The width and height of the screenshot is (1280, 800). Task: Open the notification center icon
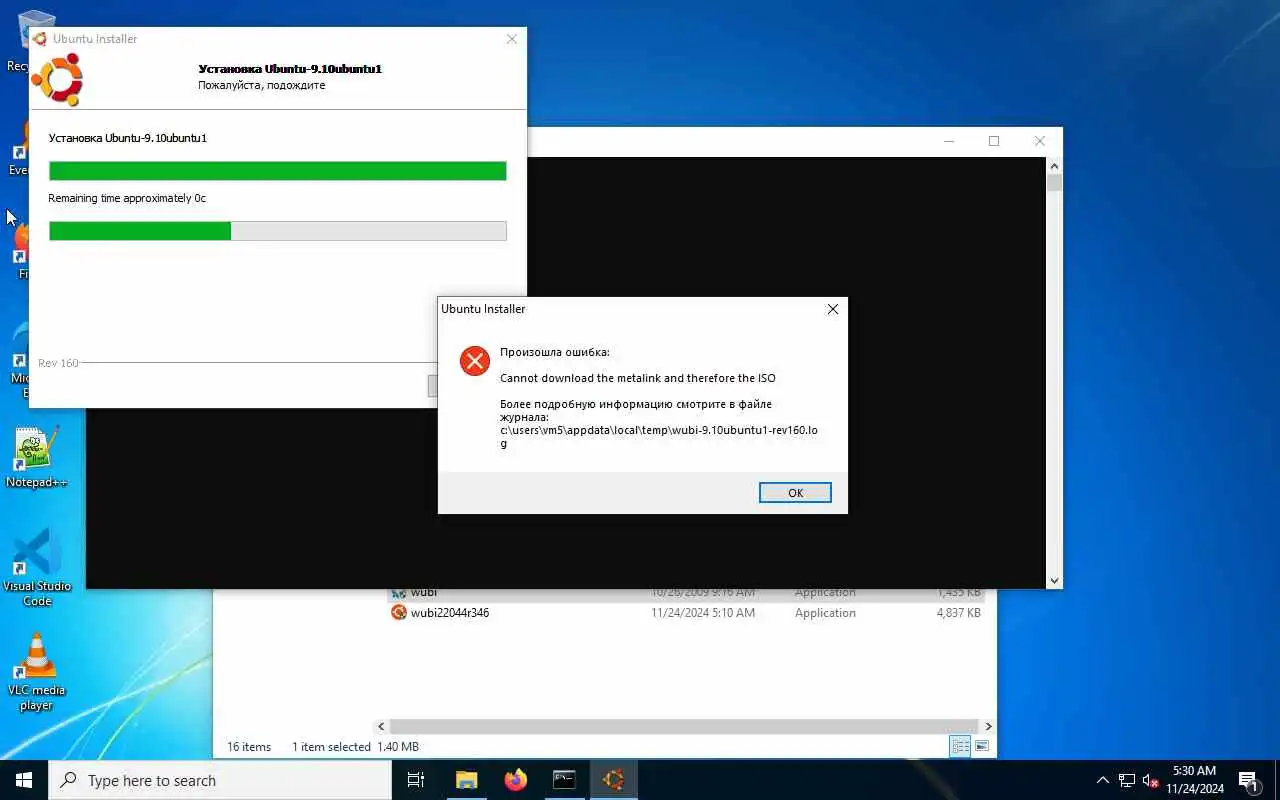pos(1249,780)
